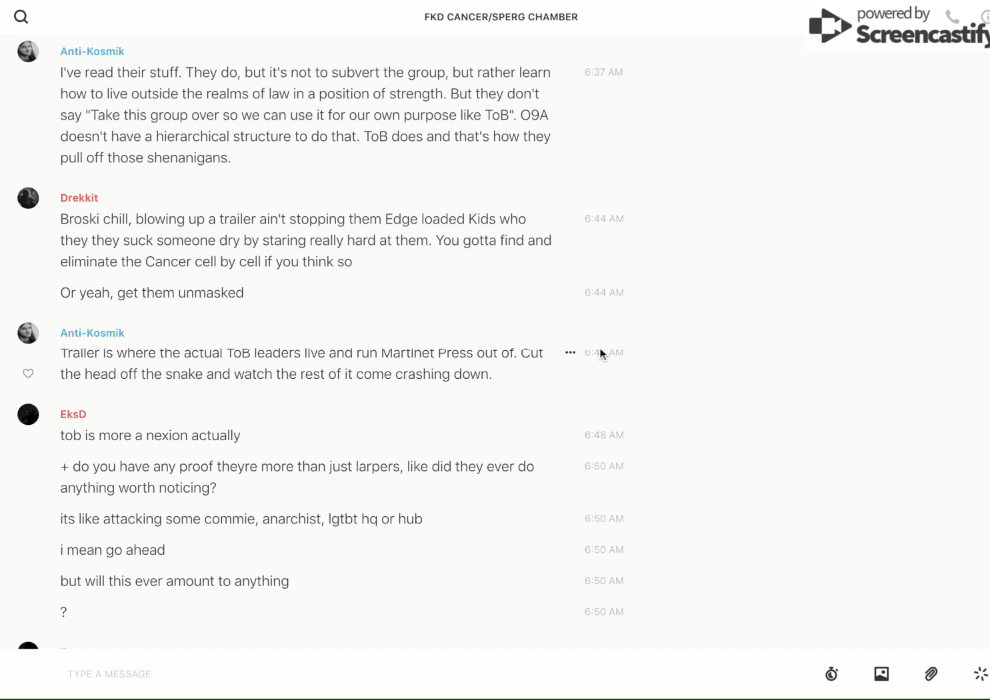
Task: Attach a picture with the image icon
Action: [881, 674]
